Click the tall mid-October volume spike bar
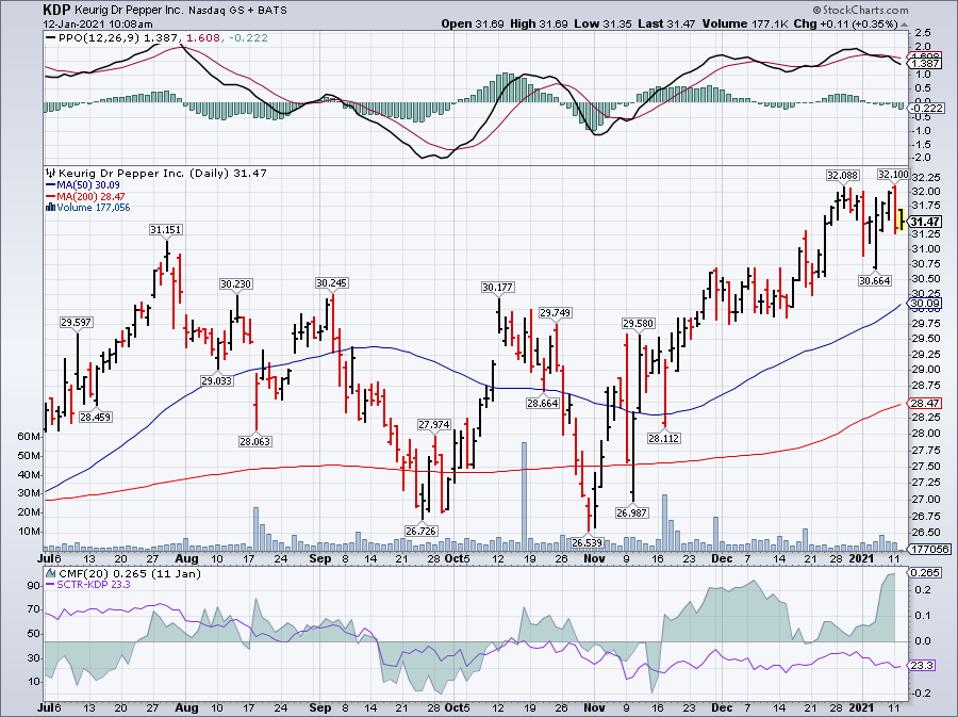This screenshot has width=958, height=717. pos(524,497)
